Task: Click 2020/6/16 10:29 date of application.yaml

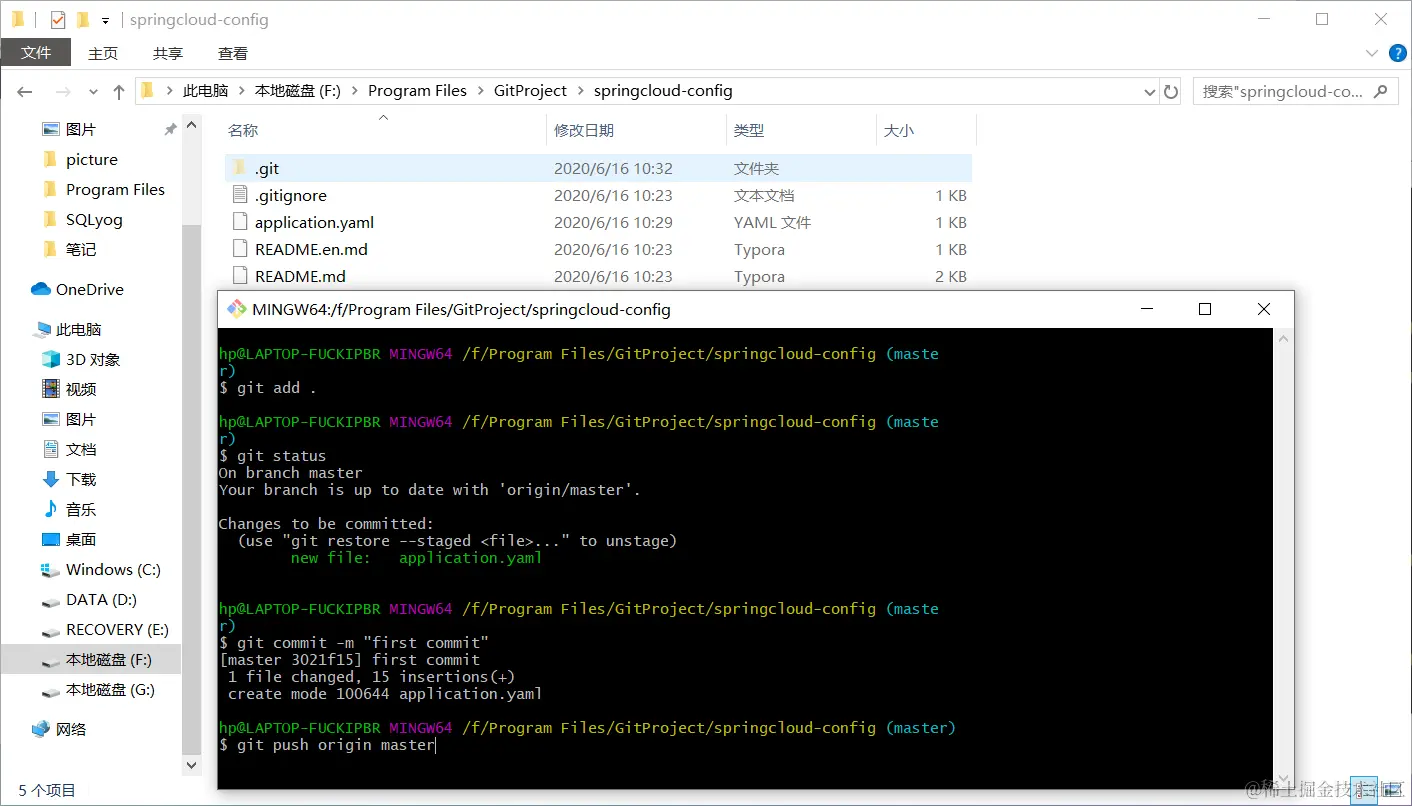Action: click(613, 222)
